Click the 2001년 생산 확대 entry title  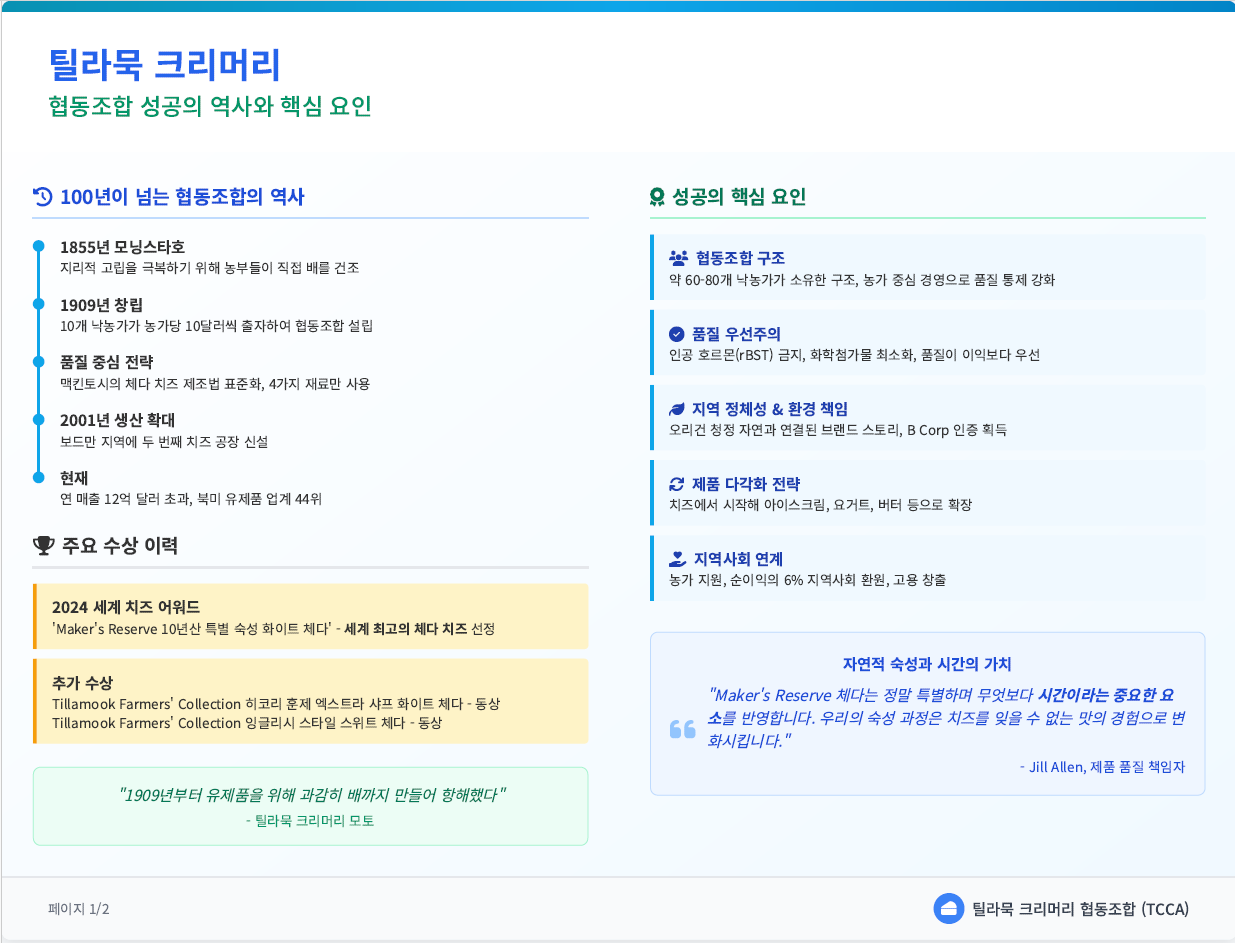[x=117, y=420]
